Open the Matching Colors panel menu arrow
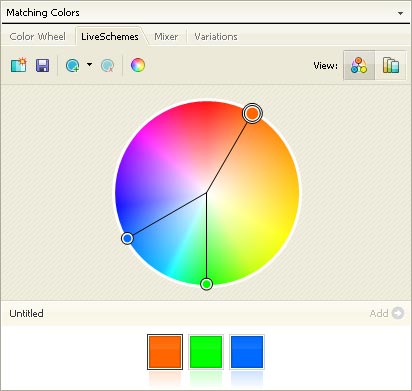This screenshot has width=412, height=391. tap(400, 13)
